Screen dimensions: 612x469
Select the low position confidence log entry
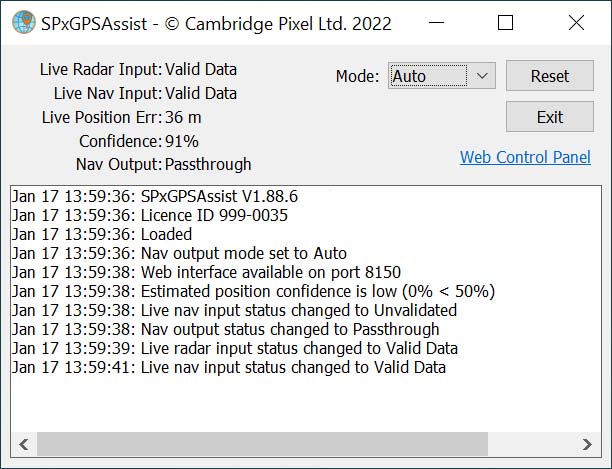(x=253, y=292)
